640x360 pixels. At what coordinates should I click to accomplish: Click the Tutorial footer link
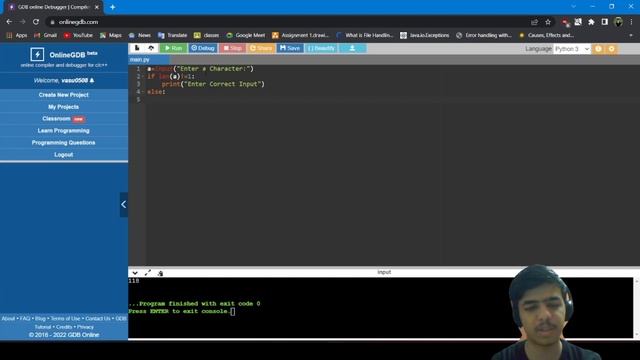tap(42, 327)
